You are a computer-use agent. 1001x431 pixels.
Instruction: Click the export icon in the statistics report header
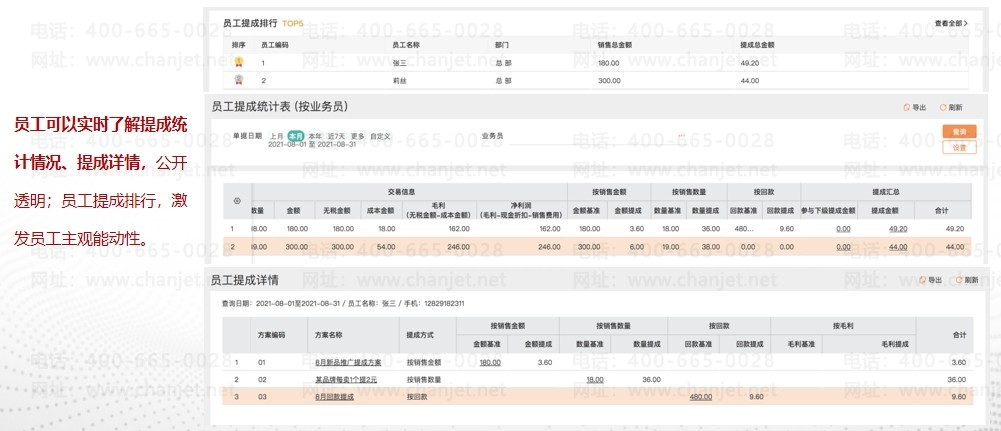[906, 107]
